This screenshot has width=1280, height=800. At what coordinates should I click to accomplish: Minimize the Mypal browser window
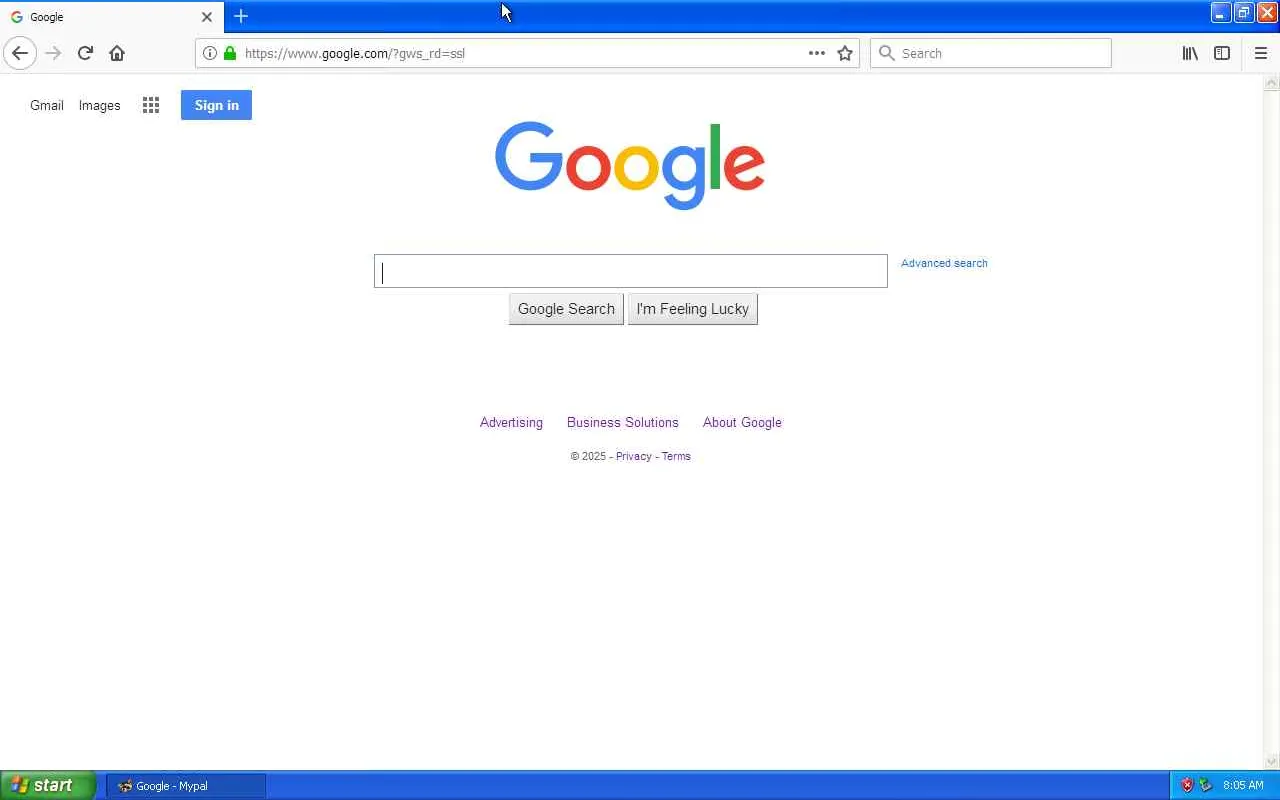point(1221,12)
